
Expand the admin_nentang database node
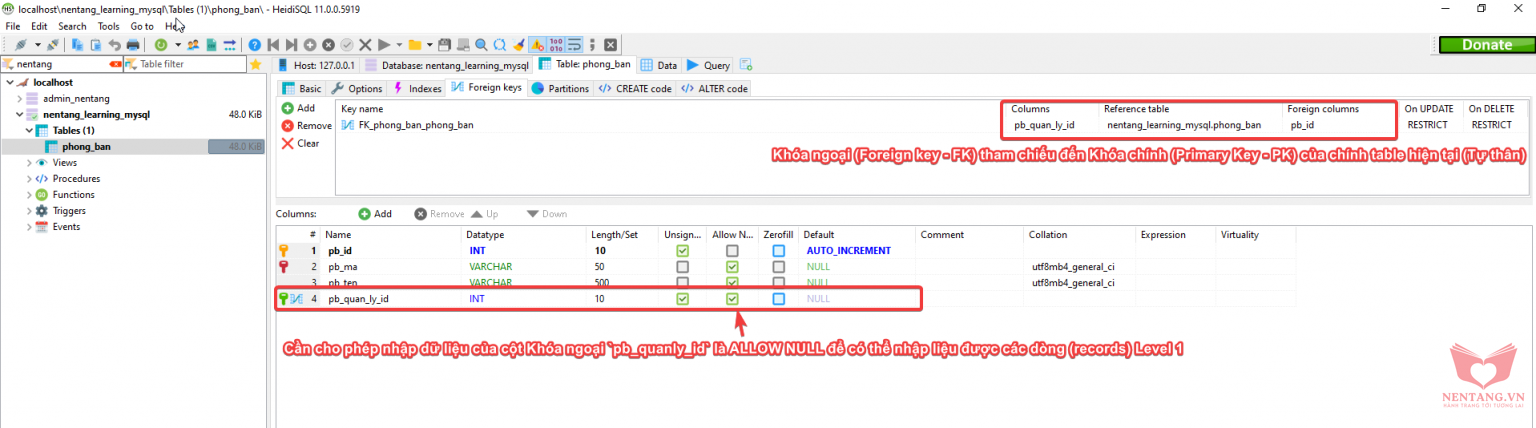click(x=19, y=99)
